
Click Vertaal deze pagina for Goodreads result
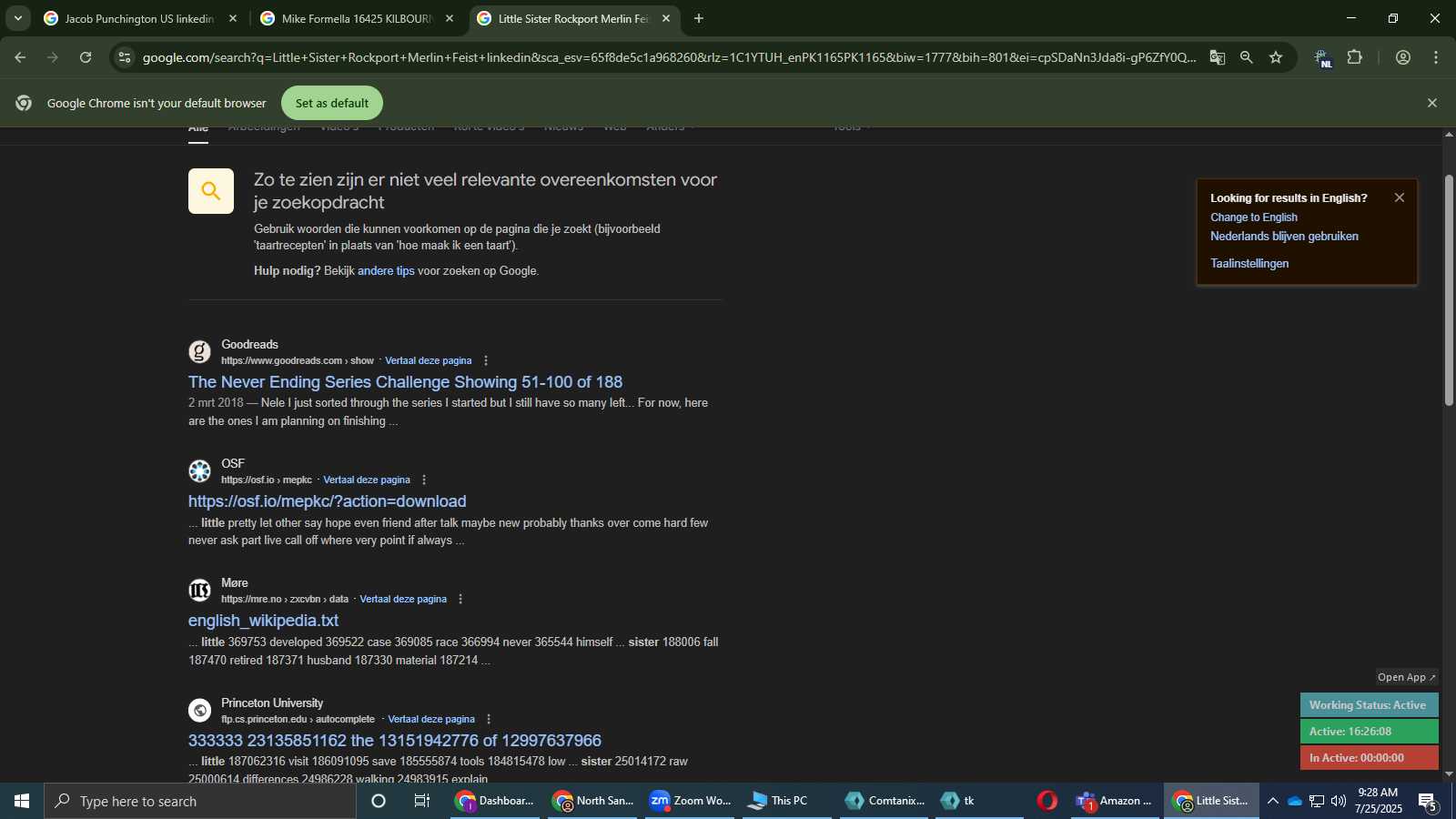pyautogui.click(x=428, y=361)
